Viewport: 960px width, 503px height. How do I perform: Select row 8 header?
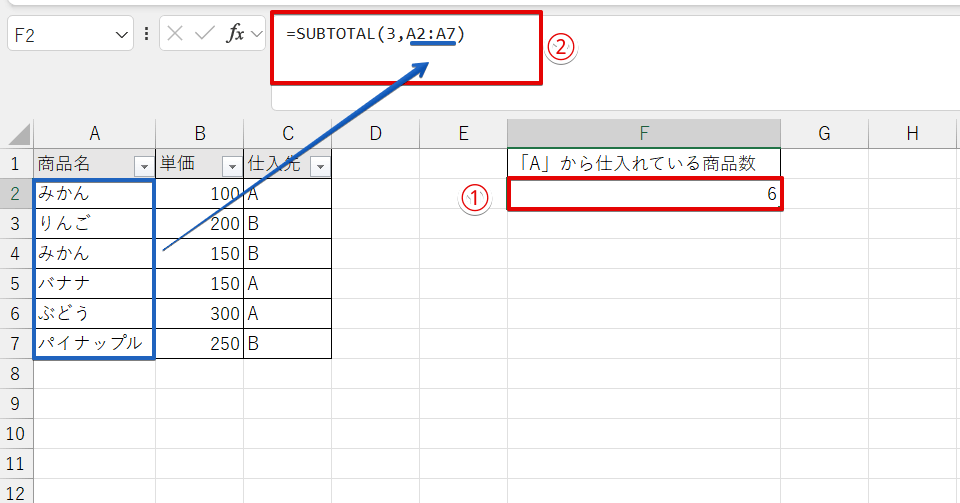[16, 374]
